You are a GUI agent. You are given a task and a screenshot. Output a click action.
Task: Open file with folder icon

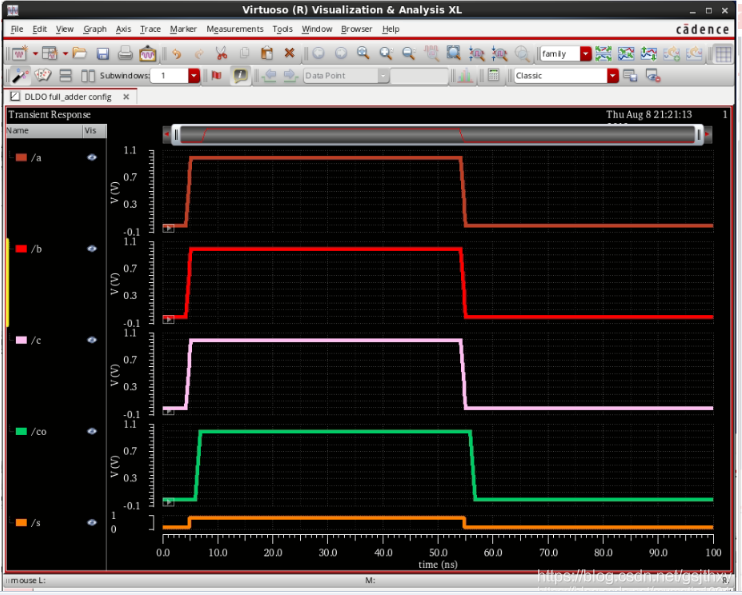[80, 53]
